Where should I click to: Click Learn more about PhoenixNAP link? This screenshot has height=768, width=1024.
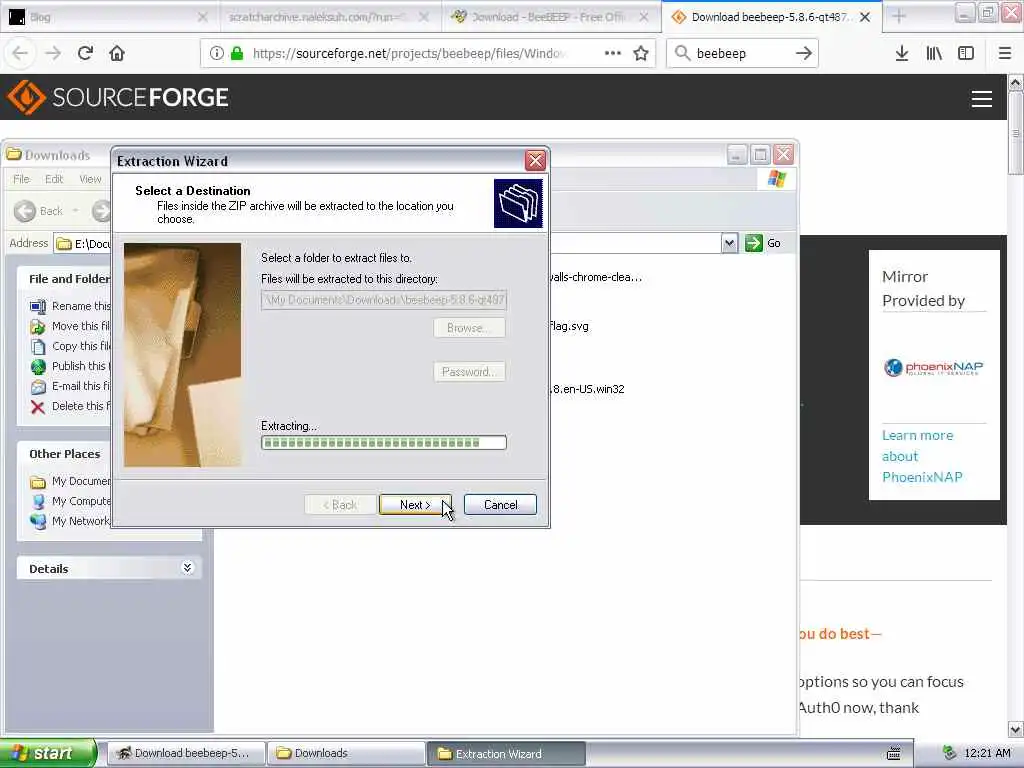922,456
